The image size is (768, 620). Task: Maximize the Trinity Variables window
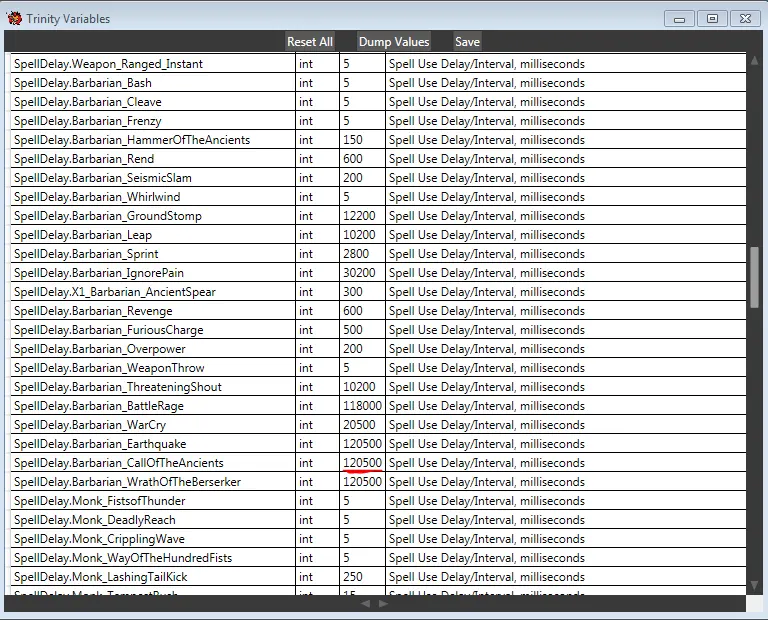pyautogui.click(x=711, y=18)
